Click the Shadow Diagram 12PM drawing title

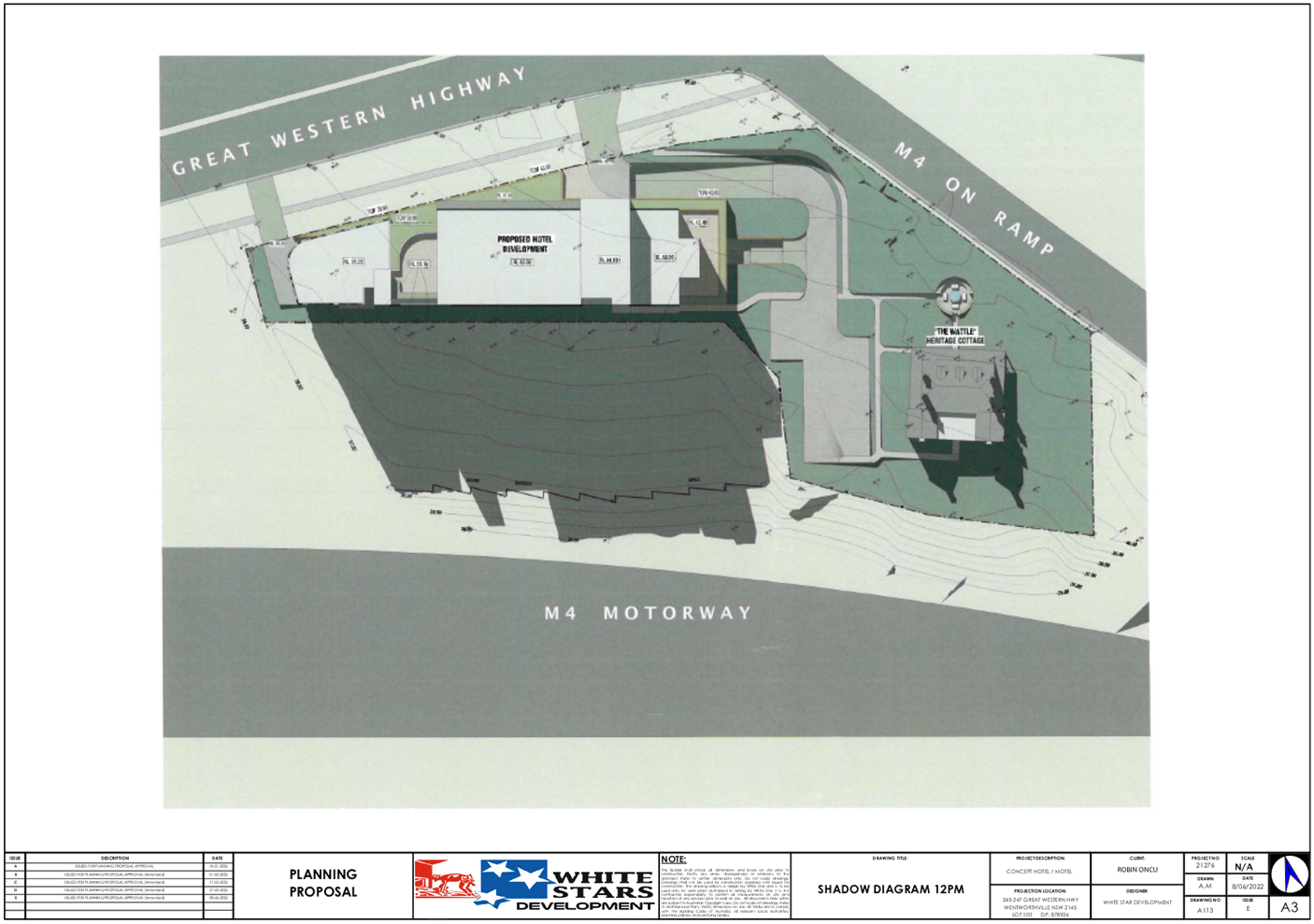pyautogui.click(x=890, y=889)
